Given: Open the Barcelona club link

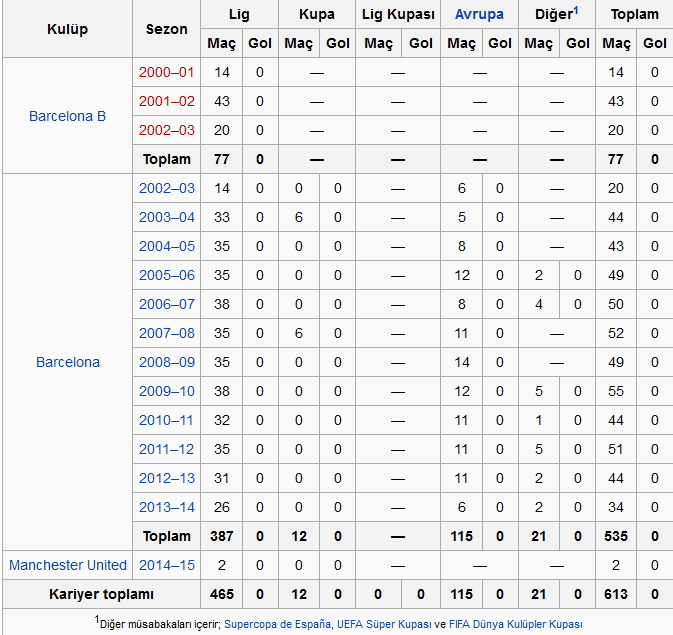Looking at the screenshot, I should coord(68,362).
